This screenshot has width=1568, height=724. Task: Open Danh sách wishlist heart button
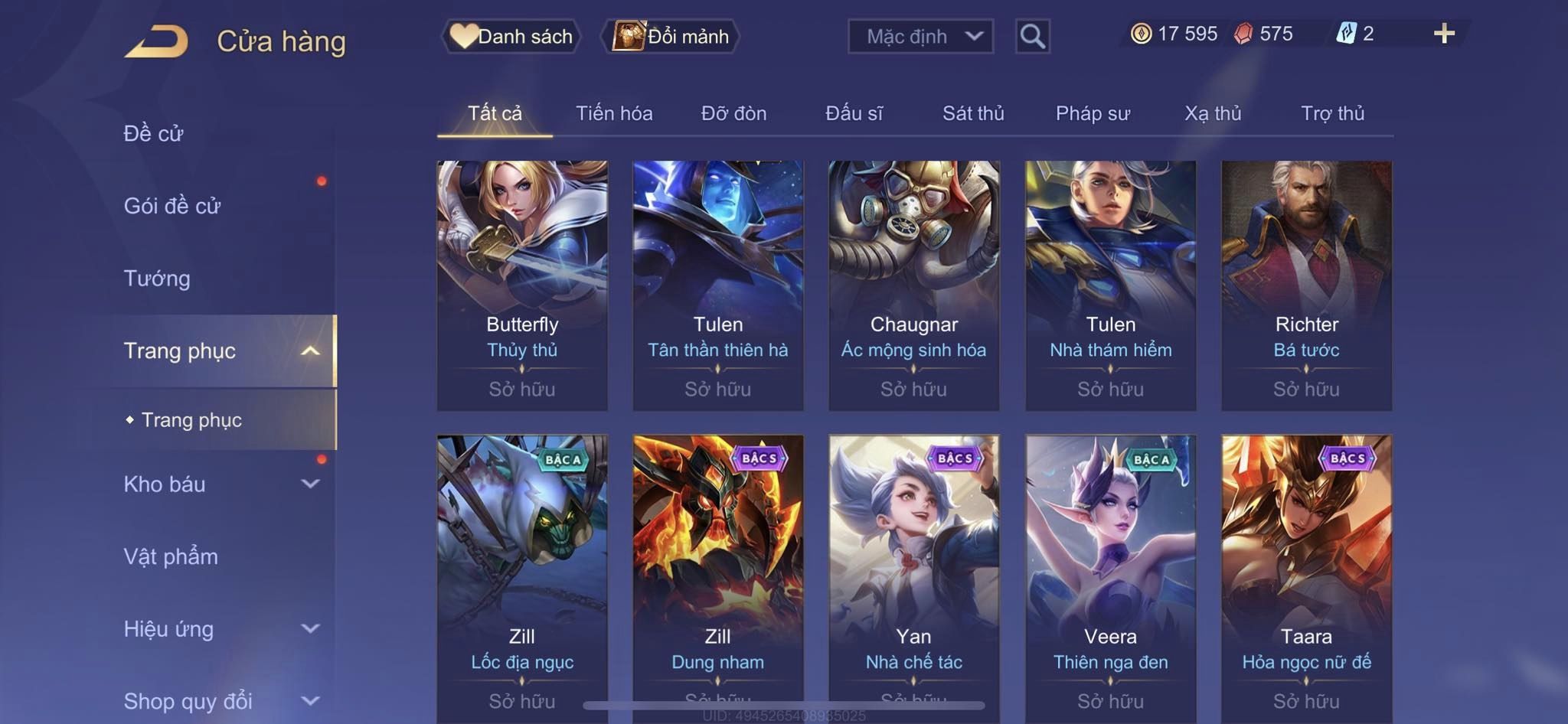pyautogui.click(x=511, y=36)
